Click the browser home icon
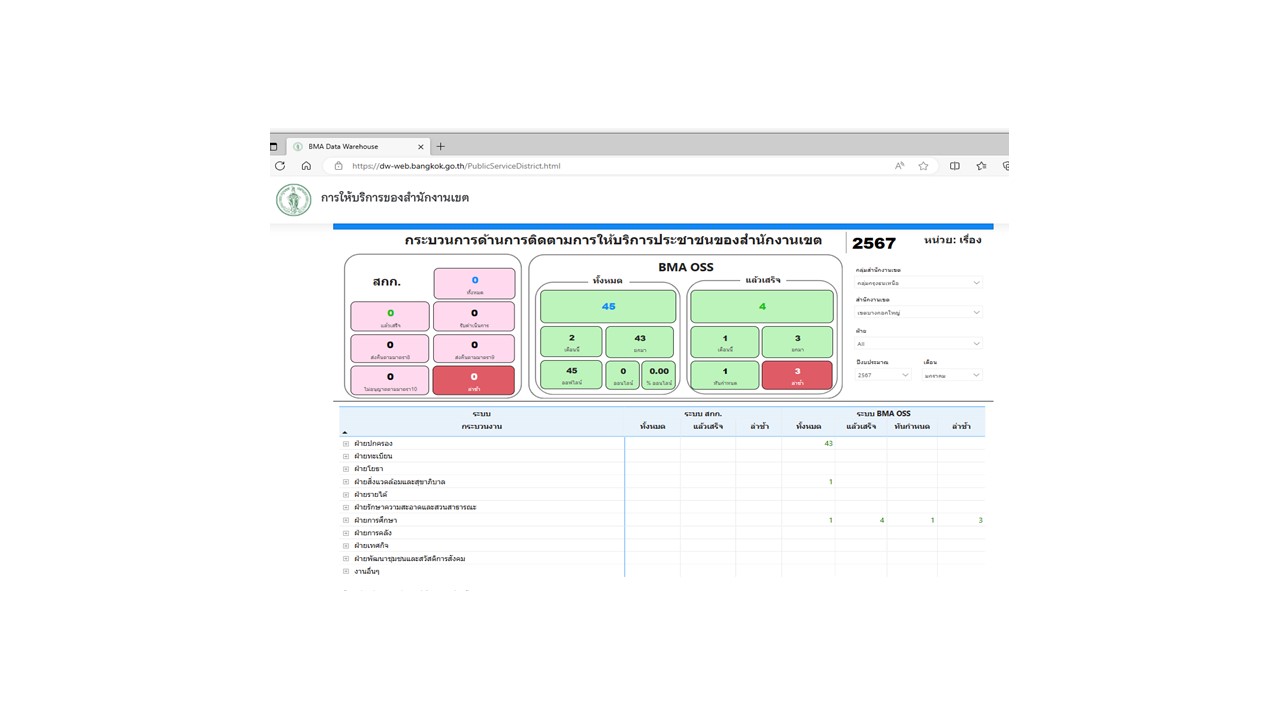The image size is (1280, 720). [306, 166]
